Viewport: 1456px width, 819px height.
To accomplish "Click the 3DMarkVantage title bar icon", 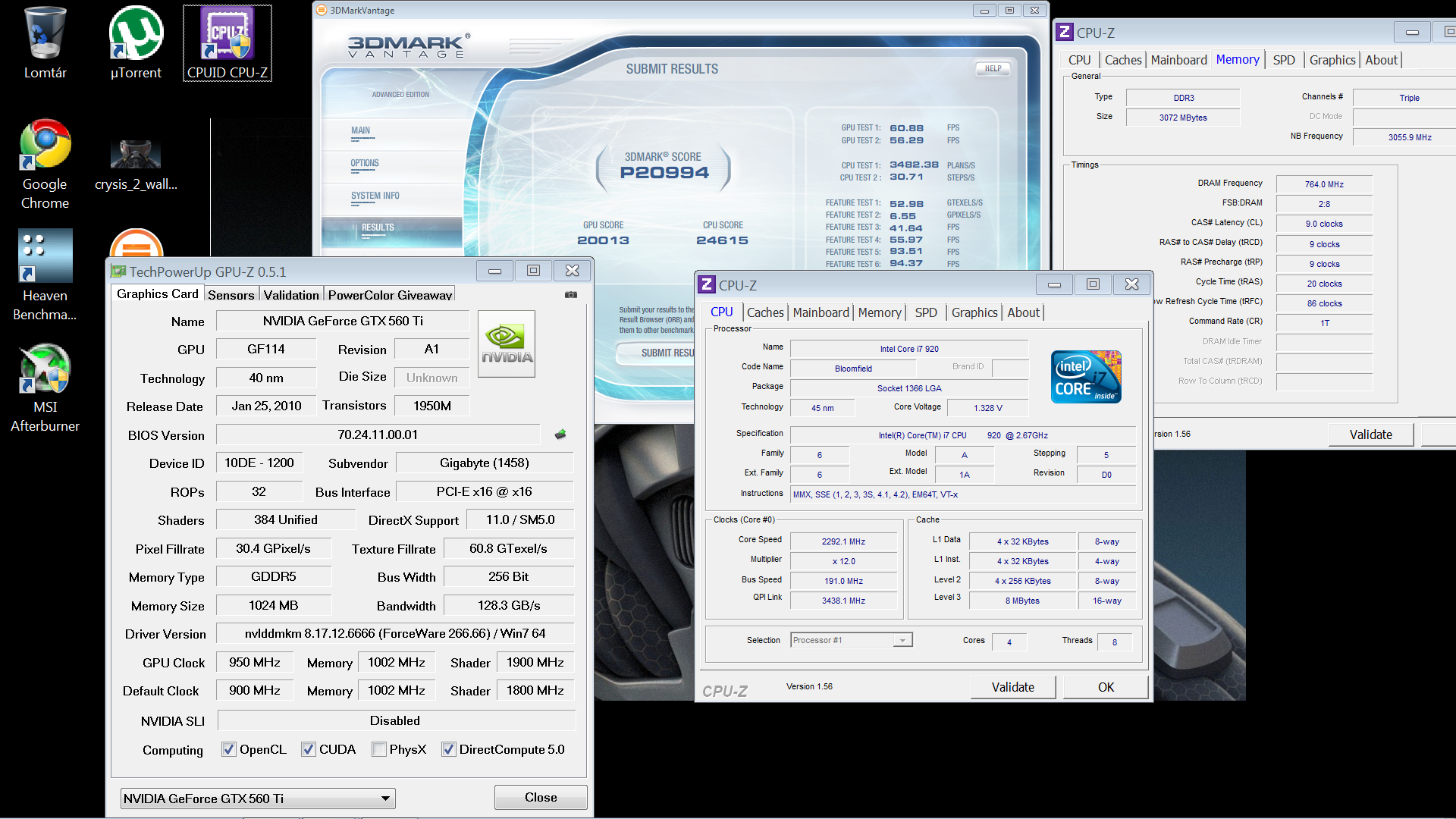I will [x=322, y=10].
